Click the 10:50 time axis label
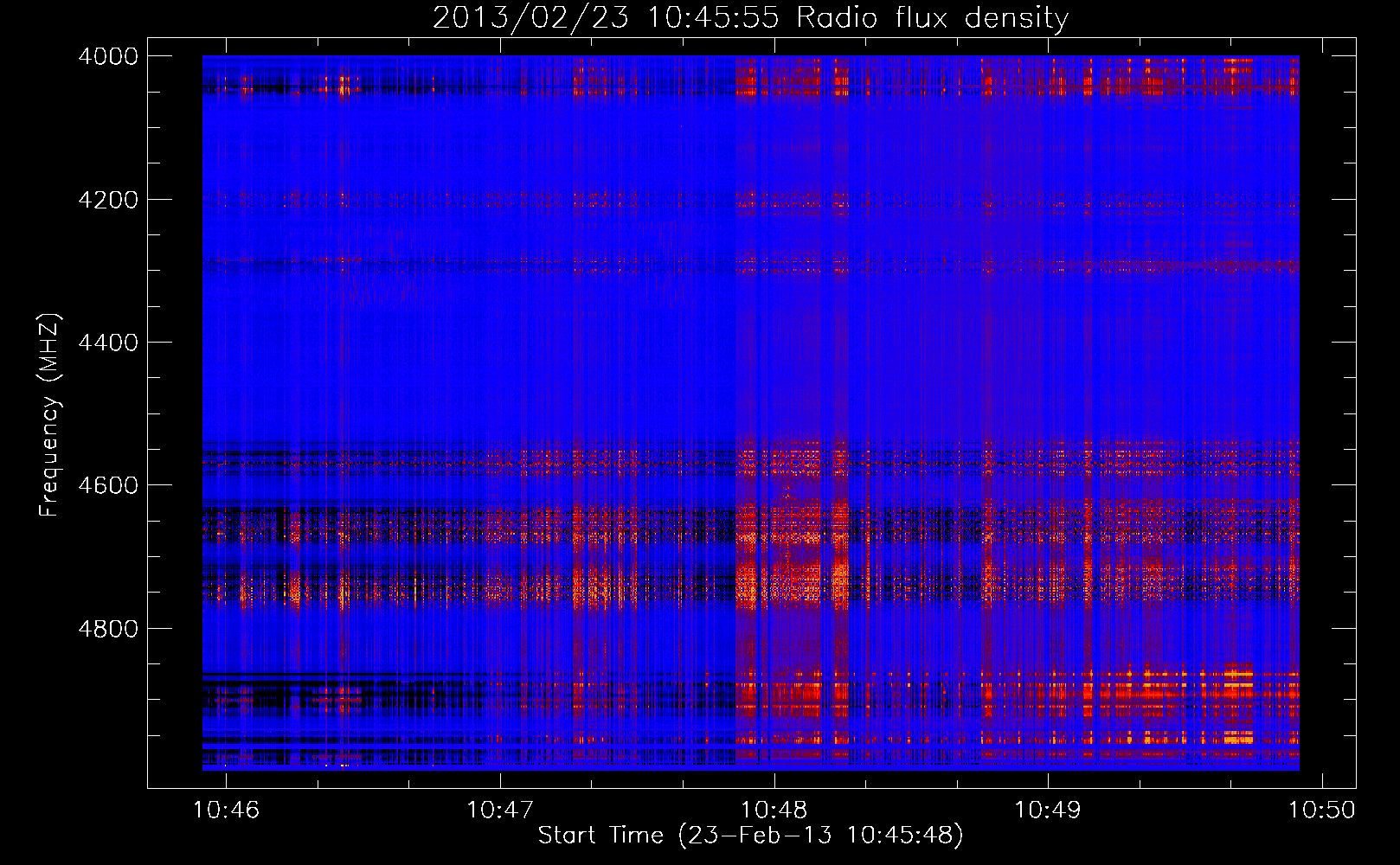Viewport: 1400px width, 865px height. 1322,811
